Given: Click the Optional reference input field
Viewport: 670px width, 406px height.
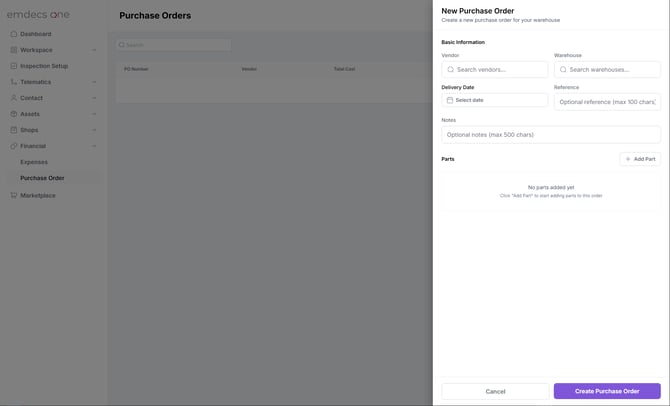Looking at the screenshot, I should [607, 102].
